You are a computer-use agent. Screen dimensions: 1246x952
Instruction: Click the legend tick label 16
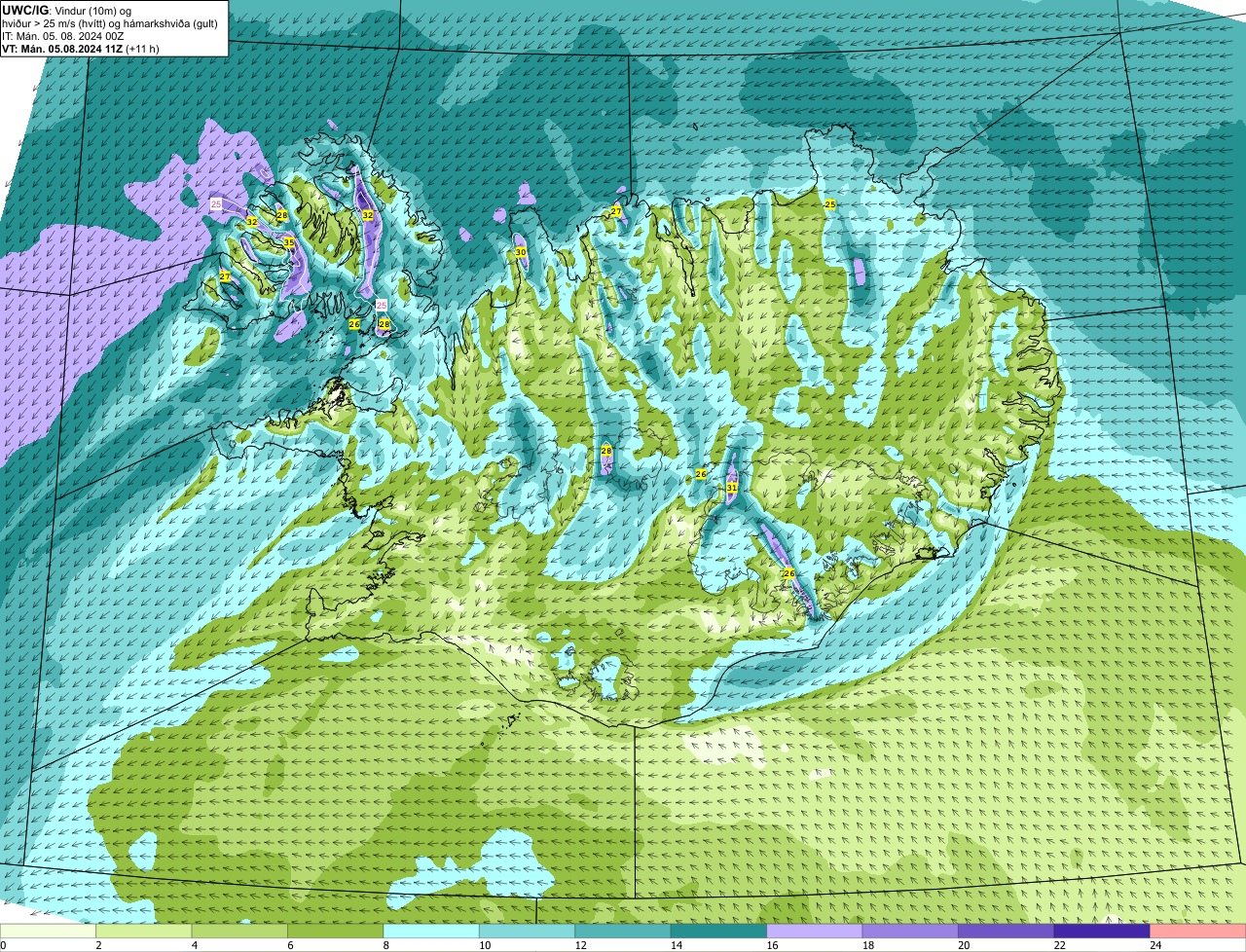coord(772,944)
